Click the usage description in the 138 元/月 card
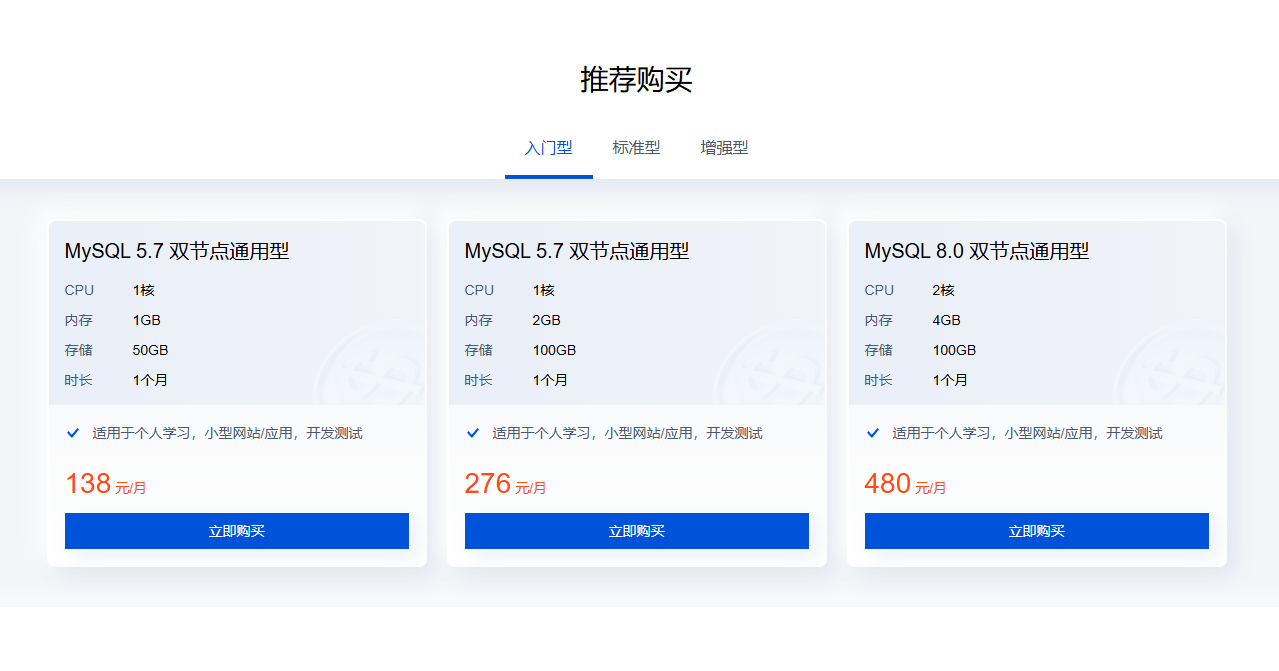 coord(228,433)
